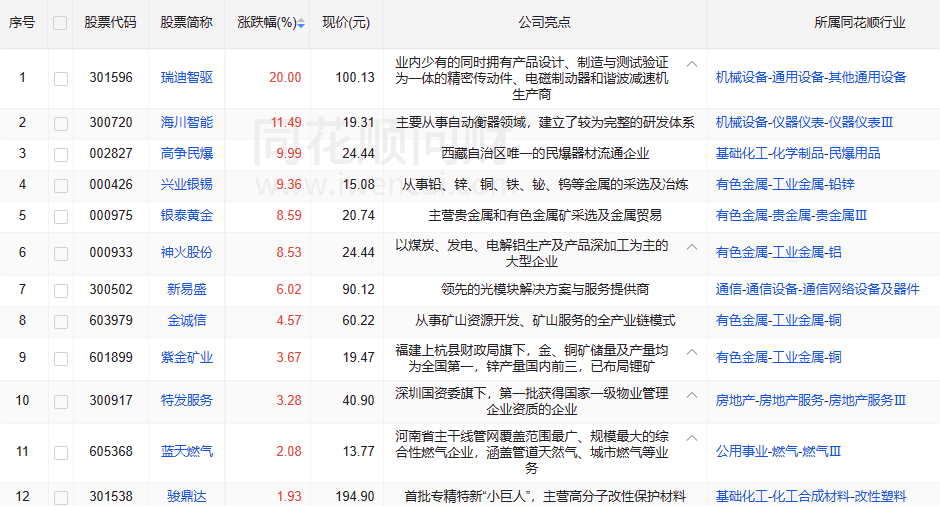Open 紫金矿业 stock link
The image size is (940, 506).
[186, 357]
